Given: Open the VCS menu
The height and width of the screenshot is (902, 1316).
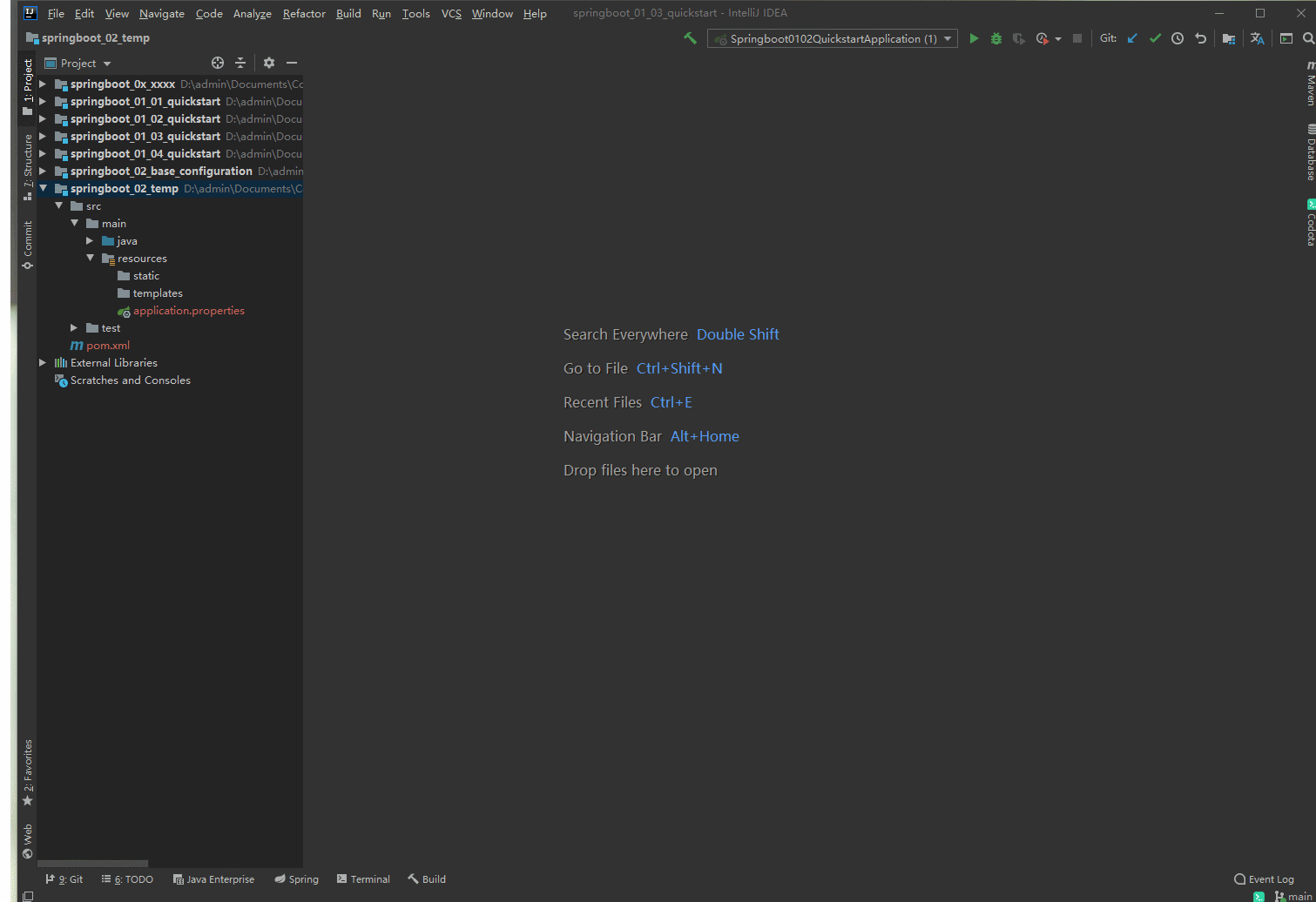Looking at the screenshot, I should (451, 13).
